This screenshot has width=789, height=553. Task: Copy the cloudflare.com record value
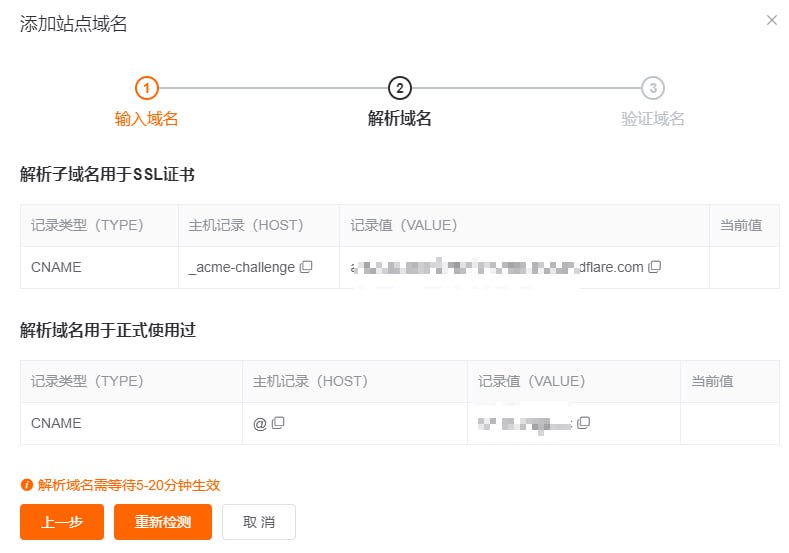tap(655, 267)
